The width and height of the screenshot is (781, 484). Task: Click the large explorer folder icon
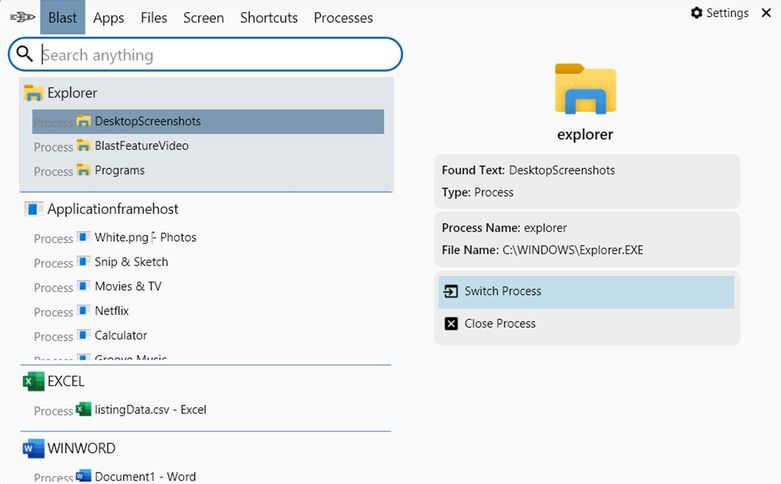click(x=585, y=89)
